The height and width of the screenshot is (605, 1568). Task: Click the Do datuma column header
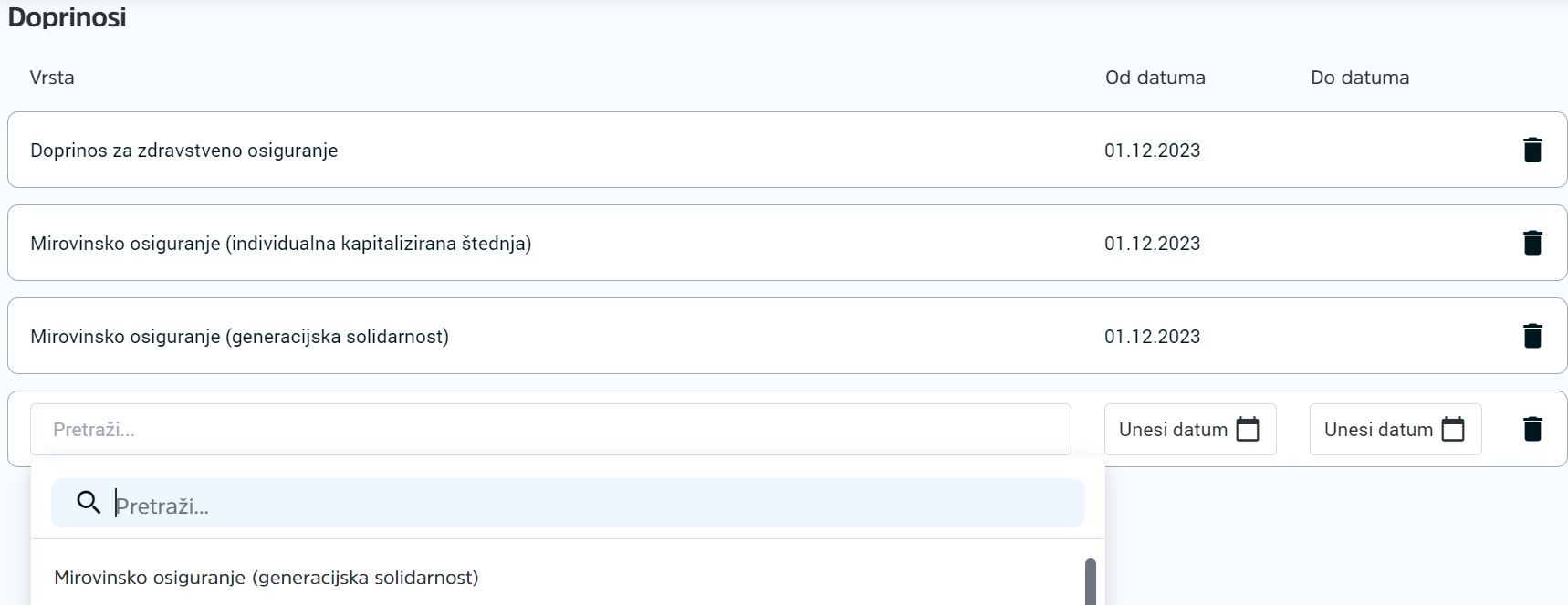(1359, 78)
